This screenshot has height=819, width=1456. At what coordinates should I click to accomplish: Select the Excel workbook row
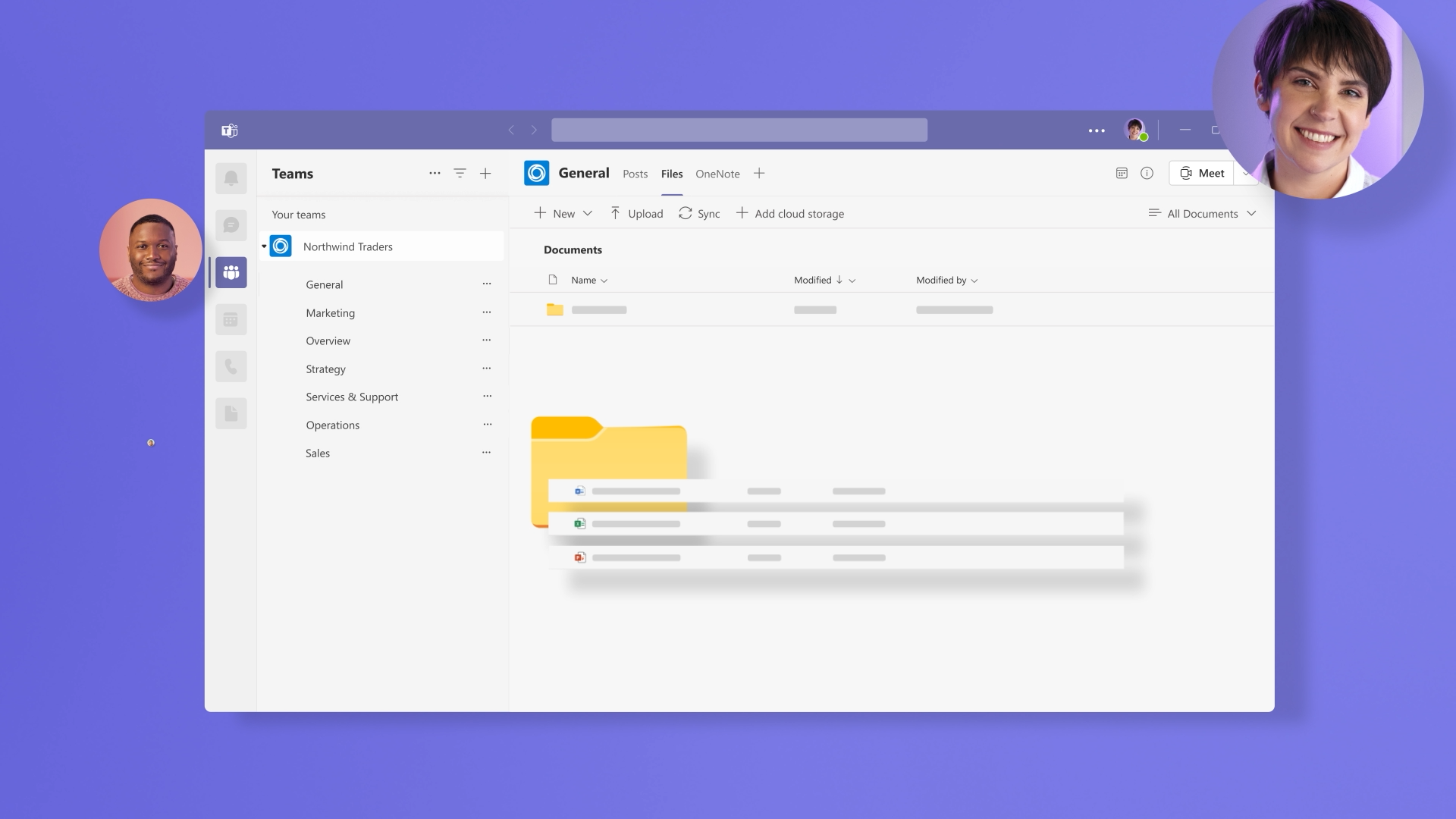pos(836,523)
